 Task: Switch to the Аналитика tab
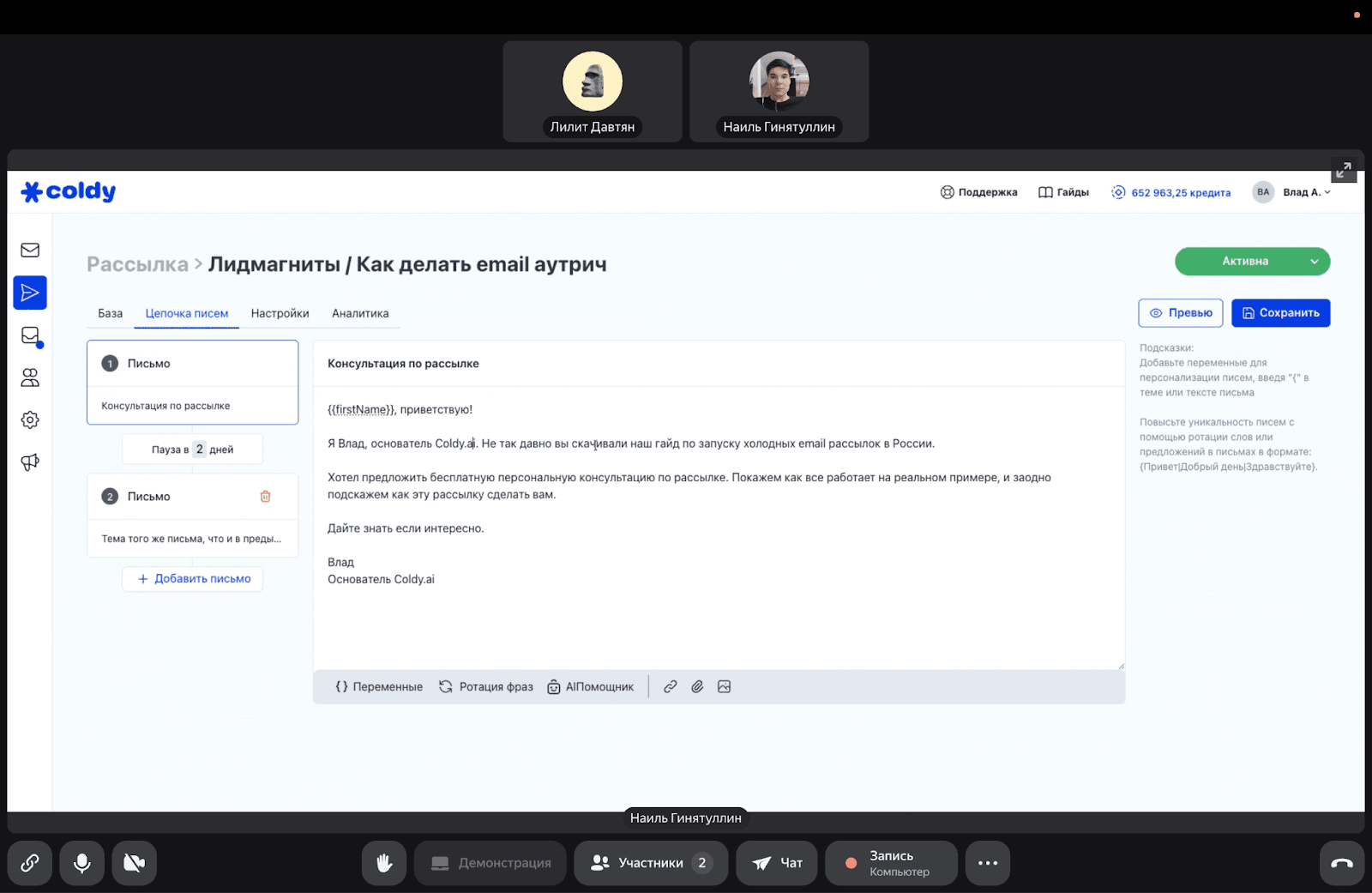[x=360, y=314]
